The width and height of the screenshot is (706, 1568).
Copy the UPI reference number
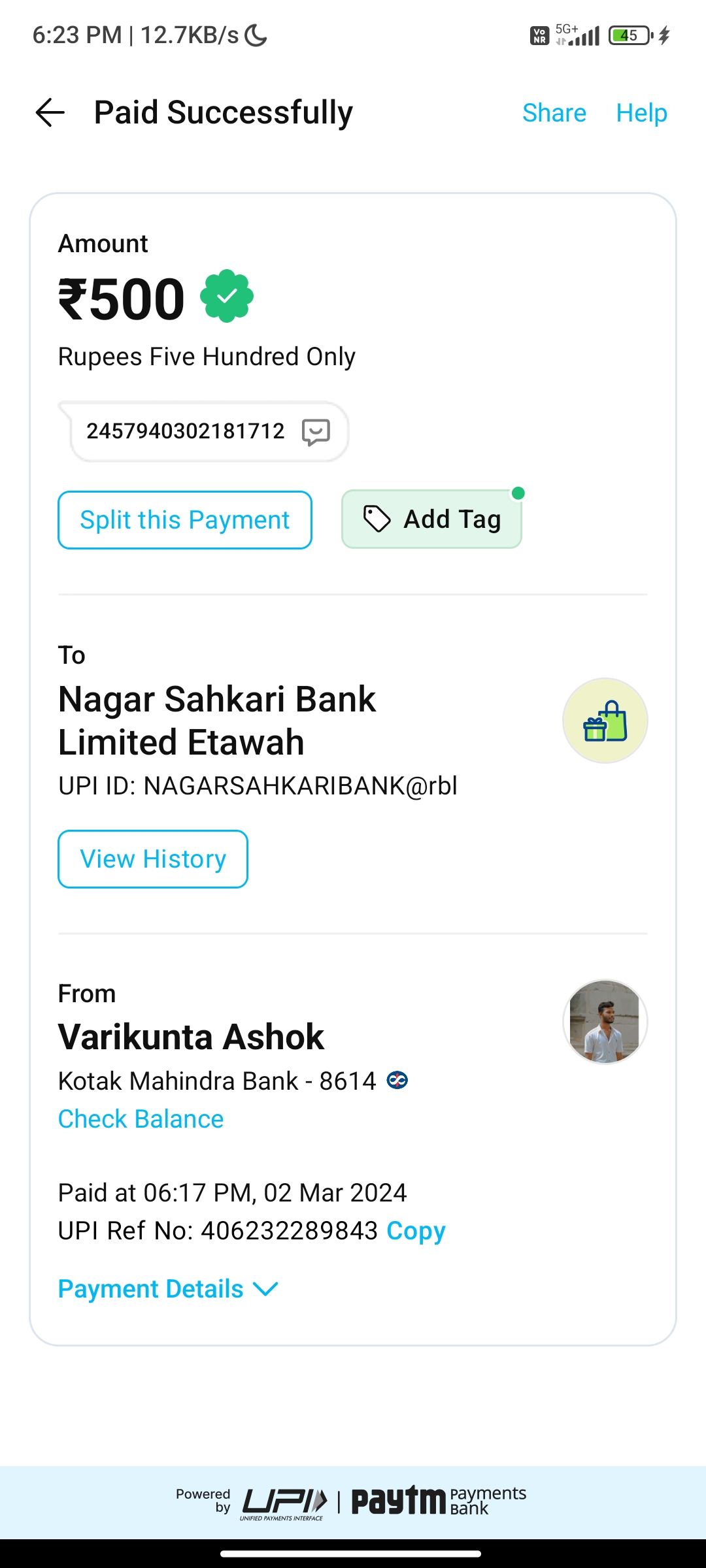coord(416,1231)
